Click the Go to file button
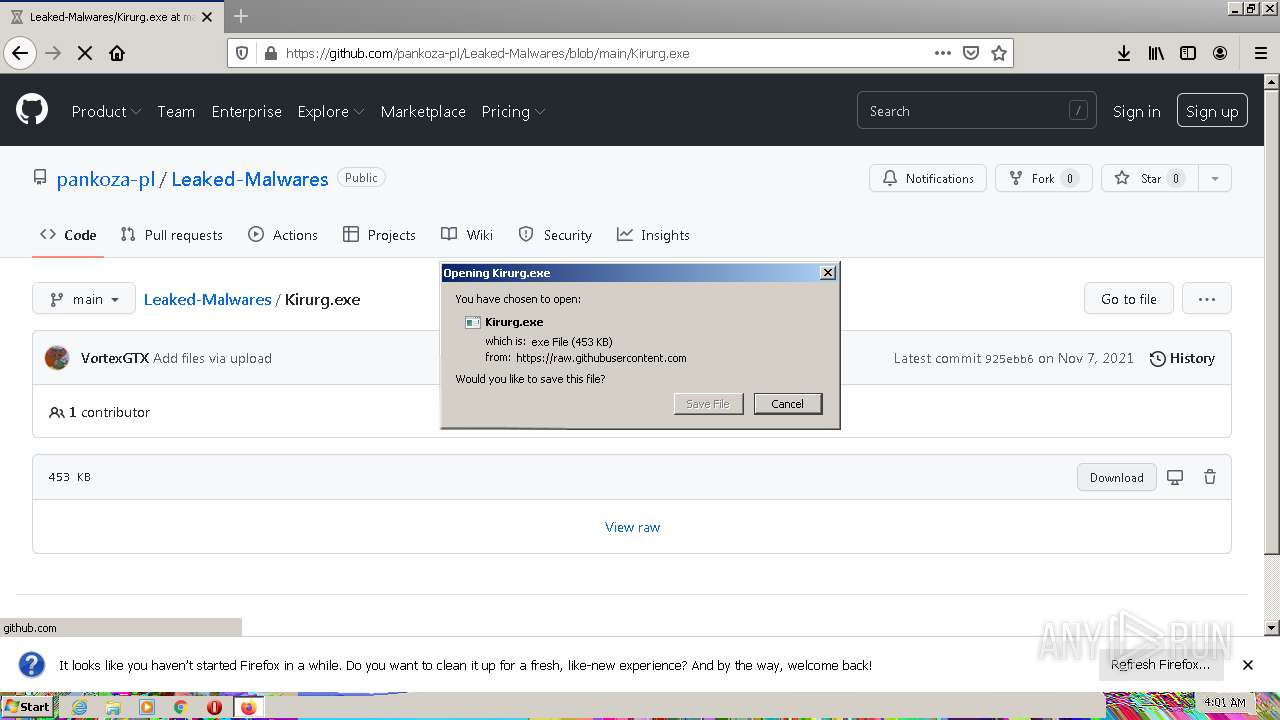 1129,299
